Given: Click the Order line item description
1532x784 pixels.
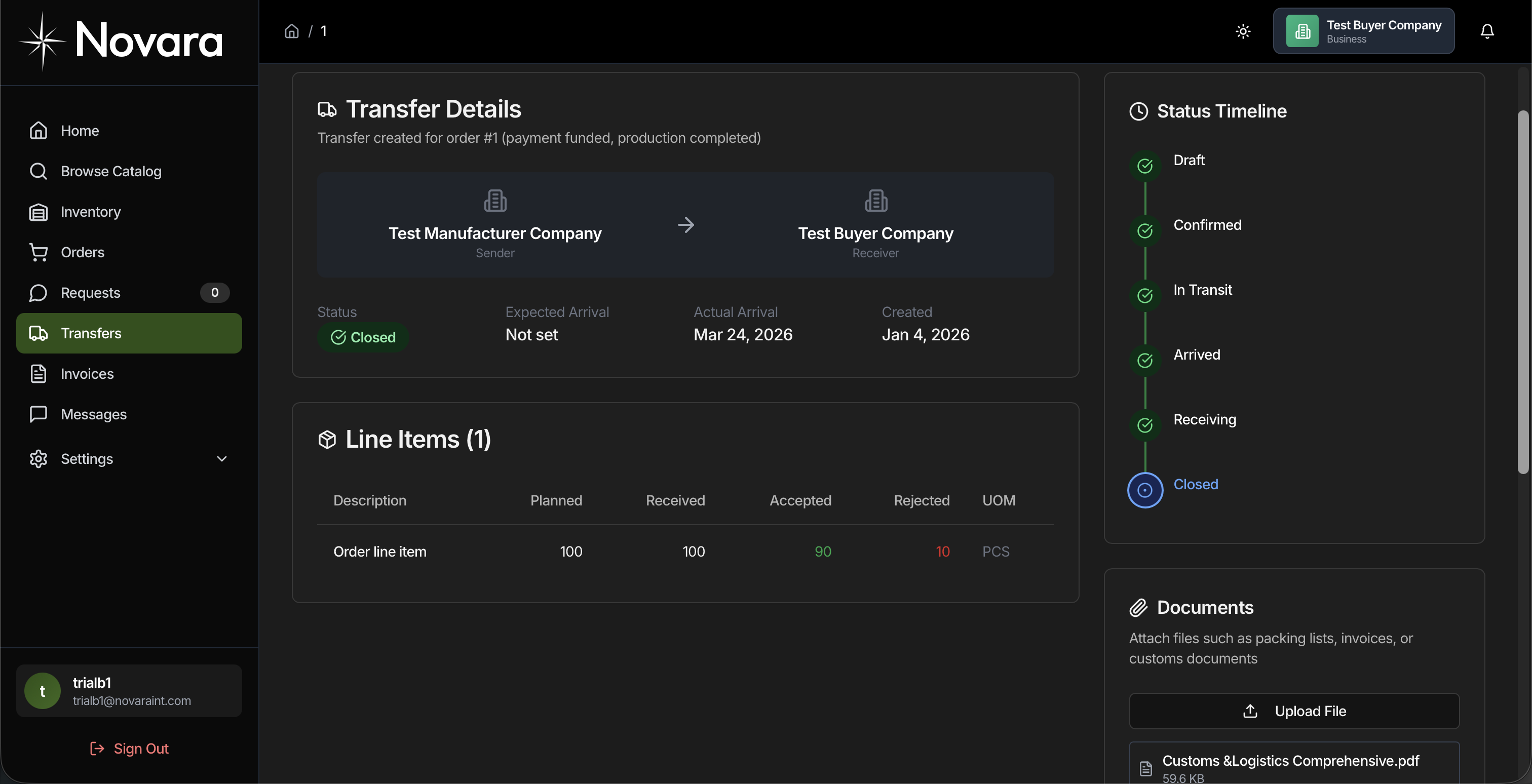Looking at the screenshot, I should pyautogui.click(x=379, y=552).
